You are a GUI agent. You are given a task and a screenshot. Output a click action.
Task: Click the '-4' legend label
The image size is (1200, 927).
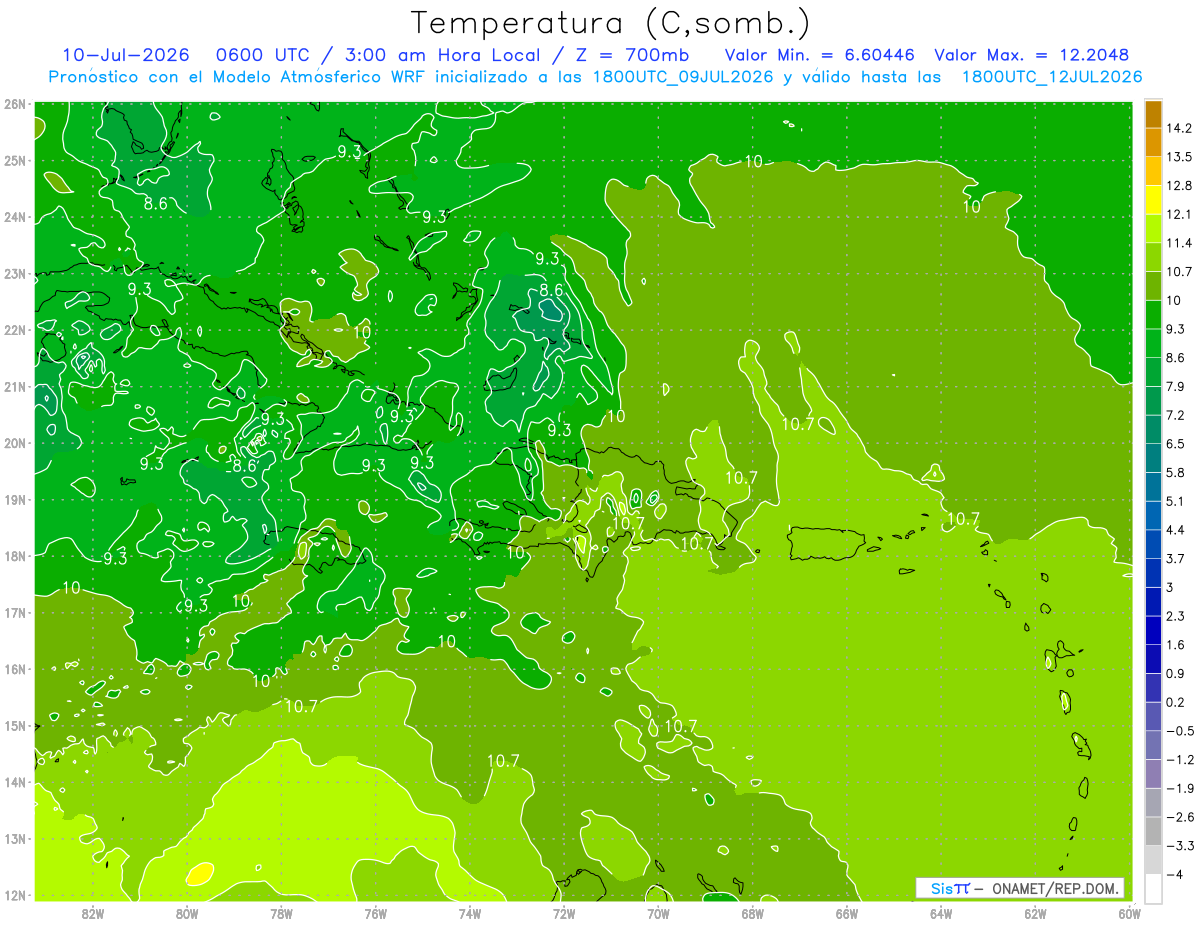pyautogui.click(x=1174, y=874)
